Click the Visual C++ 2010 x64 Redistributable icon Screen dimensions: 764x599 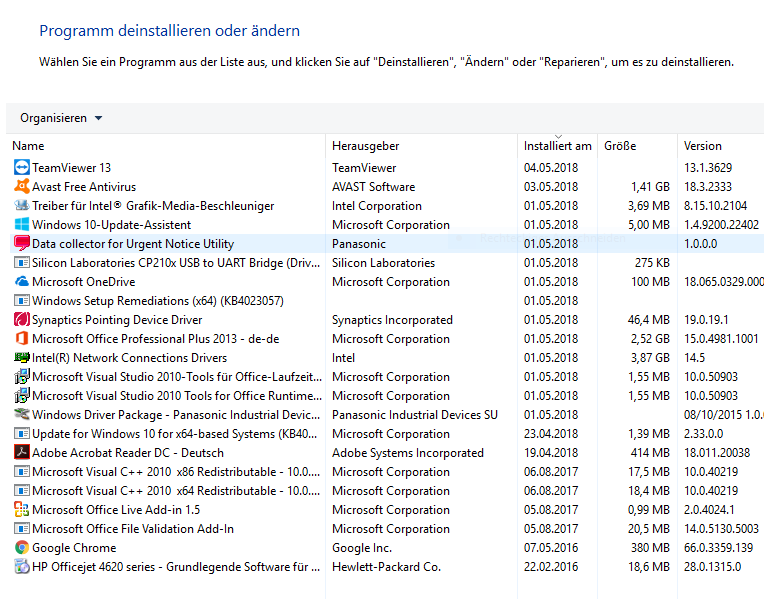pos(21,491)
